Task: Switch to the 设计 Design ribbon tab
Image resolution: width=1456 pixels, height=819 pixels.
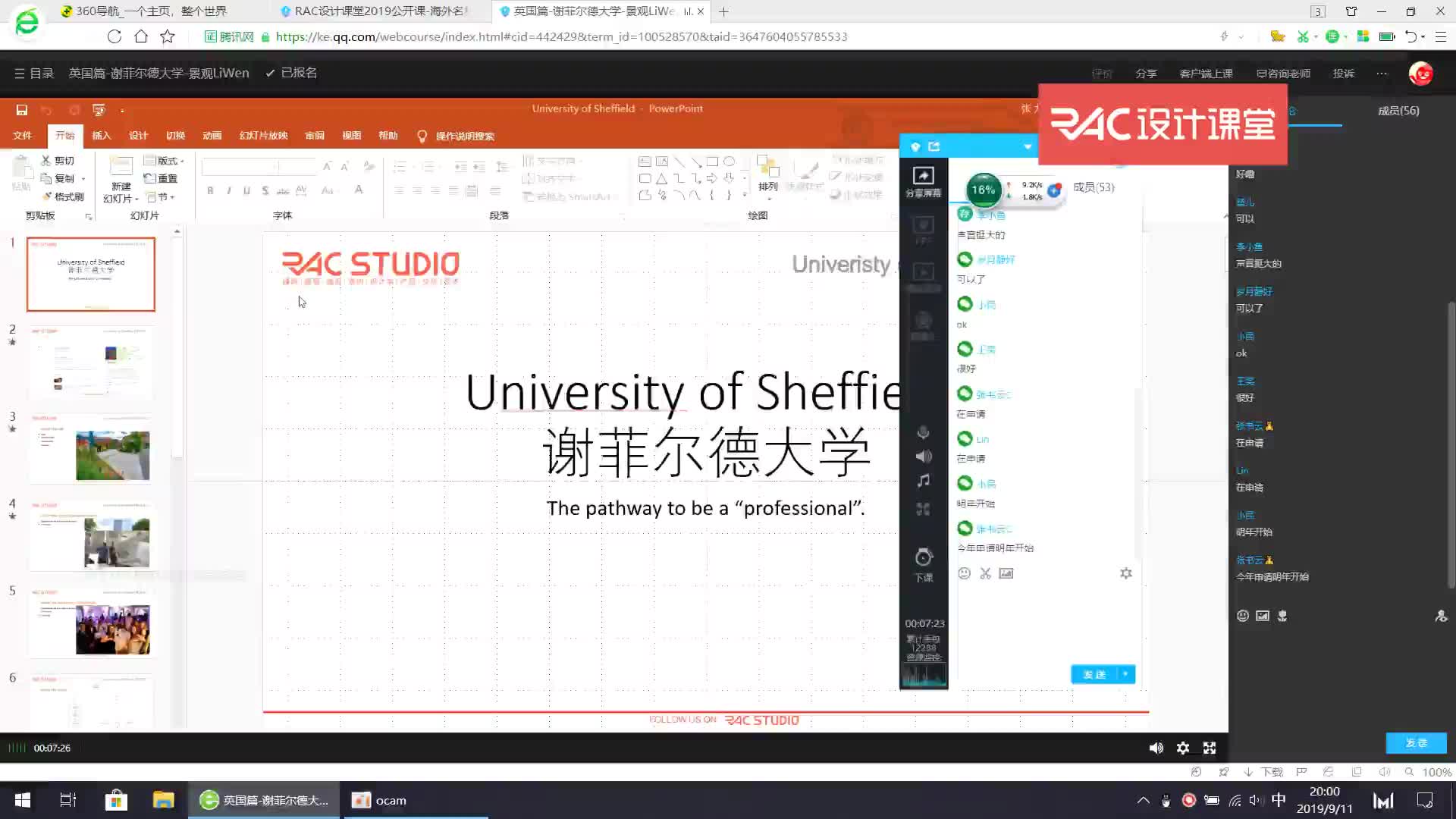Action: coord(138,136)
